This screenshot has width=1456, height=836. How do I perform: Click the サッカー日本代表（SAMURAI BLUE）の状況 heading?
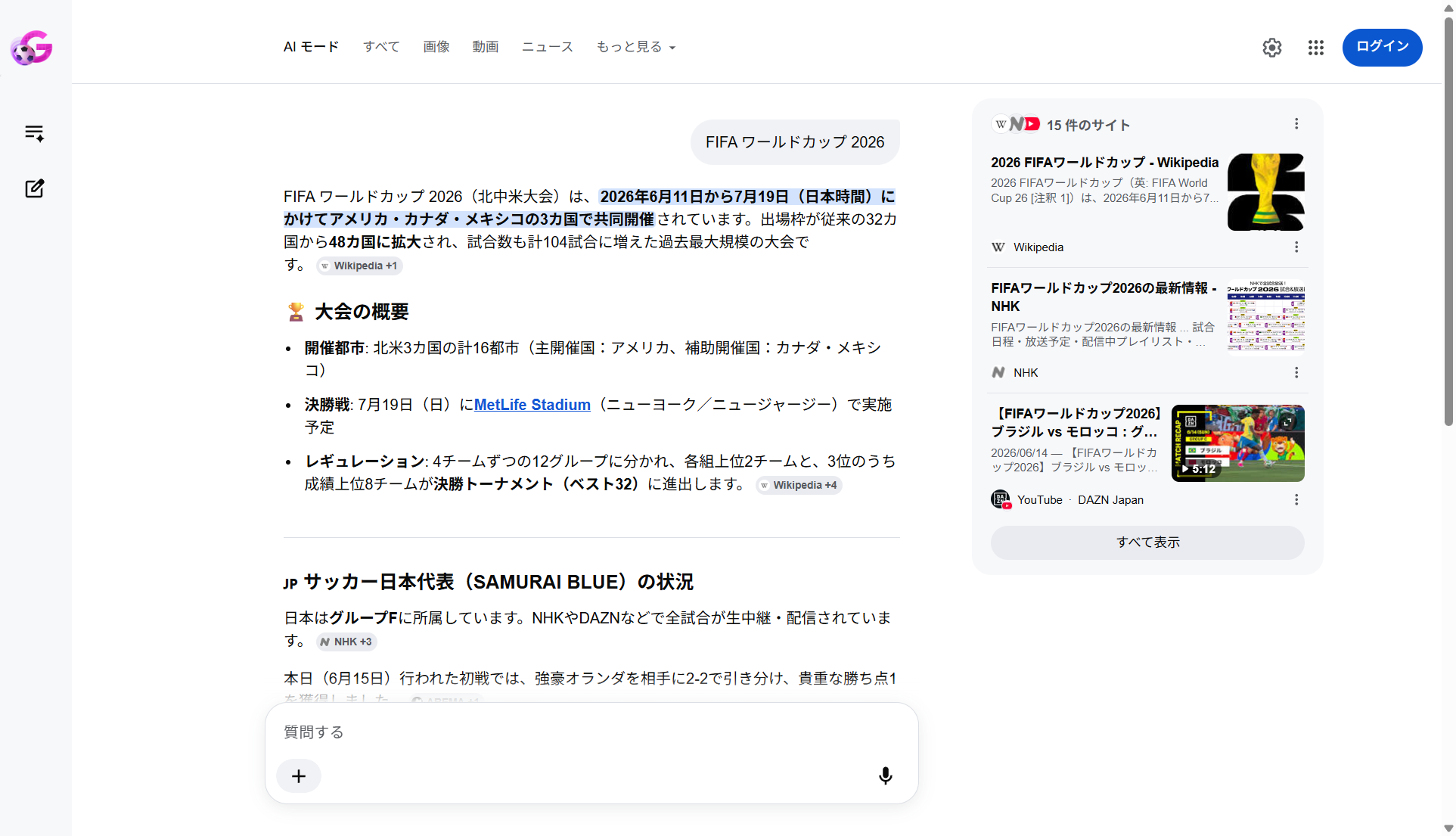pyautogui.click(x=498, y=582)
